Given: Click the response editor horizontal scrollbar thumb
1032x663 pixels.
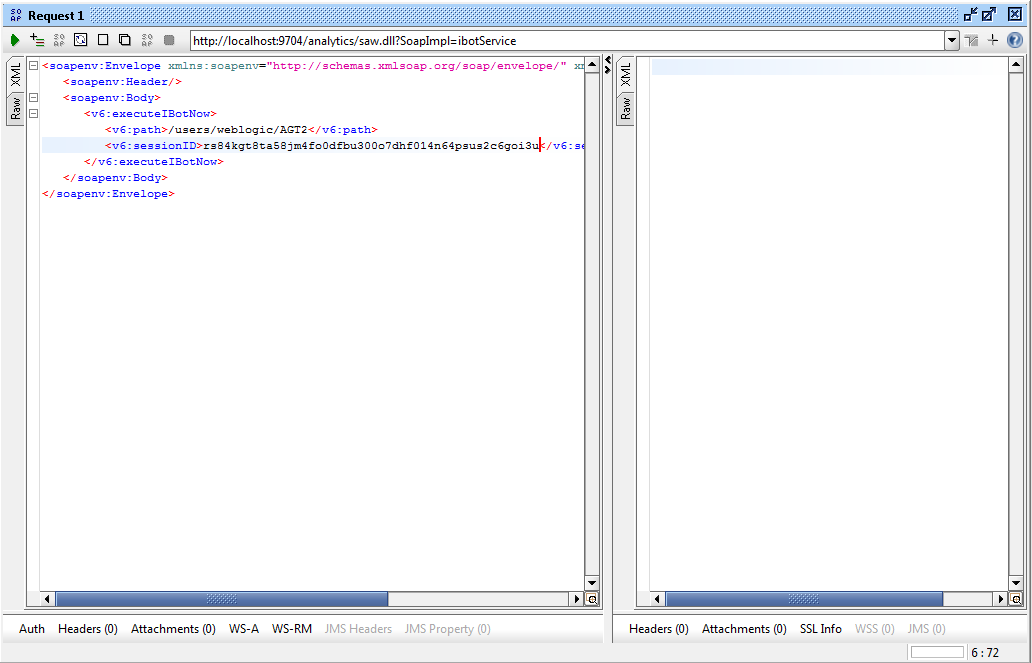Looking at the screenshot, I should [804, 599].
